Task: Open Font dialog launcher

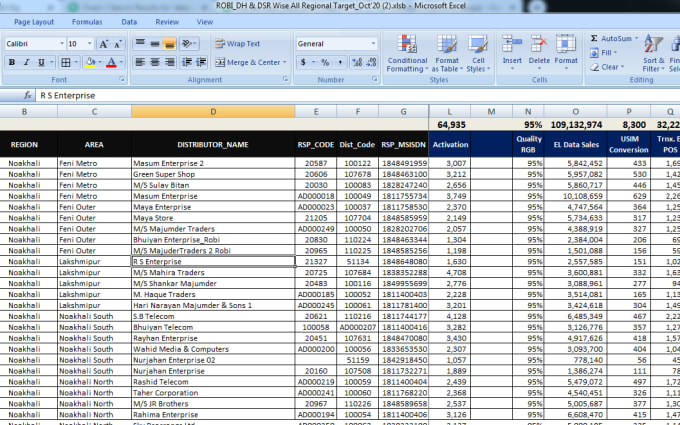Action: [122, 79]
